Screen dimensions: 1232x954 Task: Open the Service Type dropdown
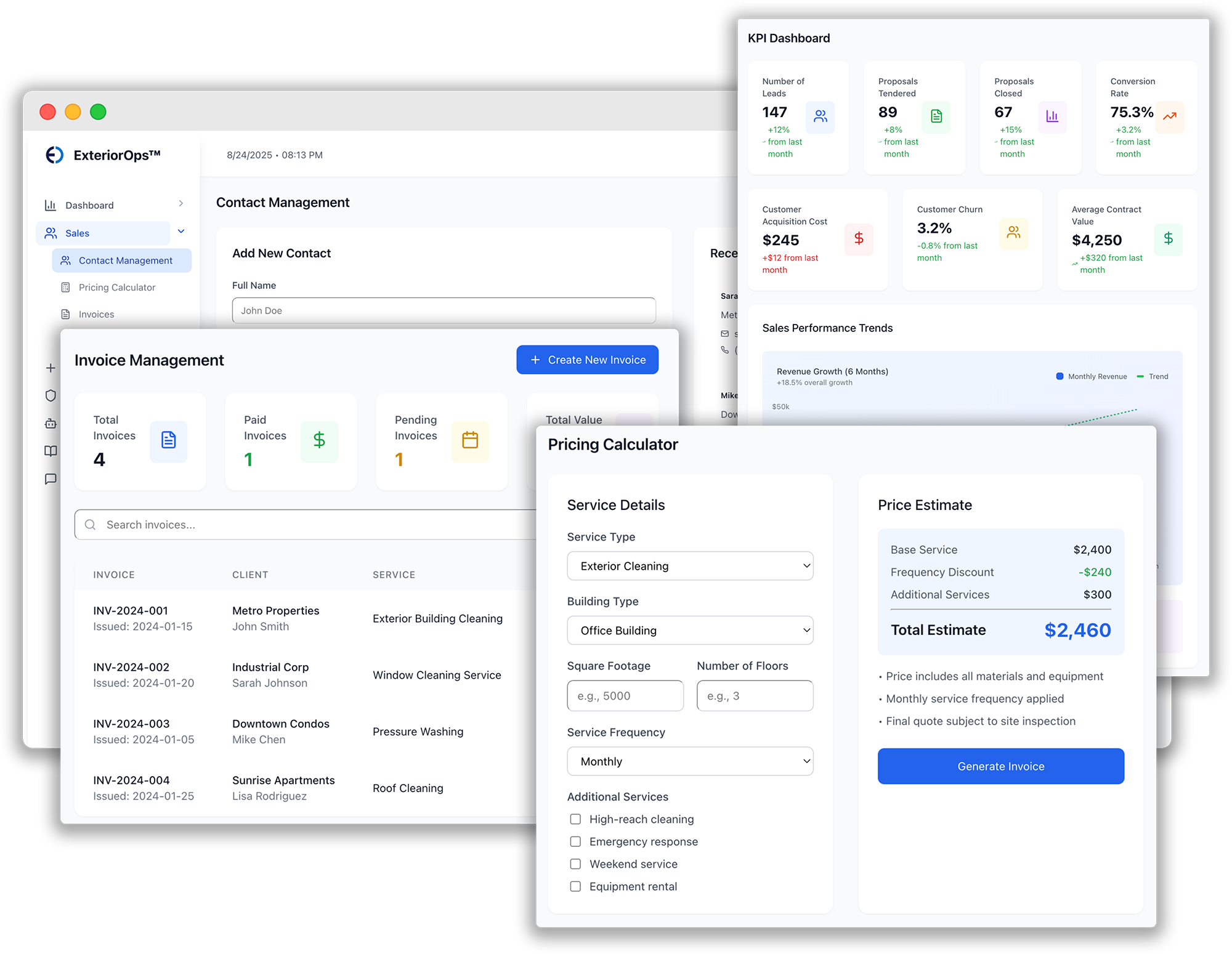[690, 566]
